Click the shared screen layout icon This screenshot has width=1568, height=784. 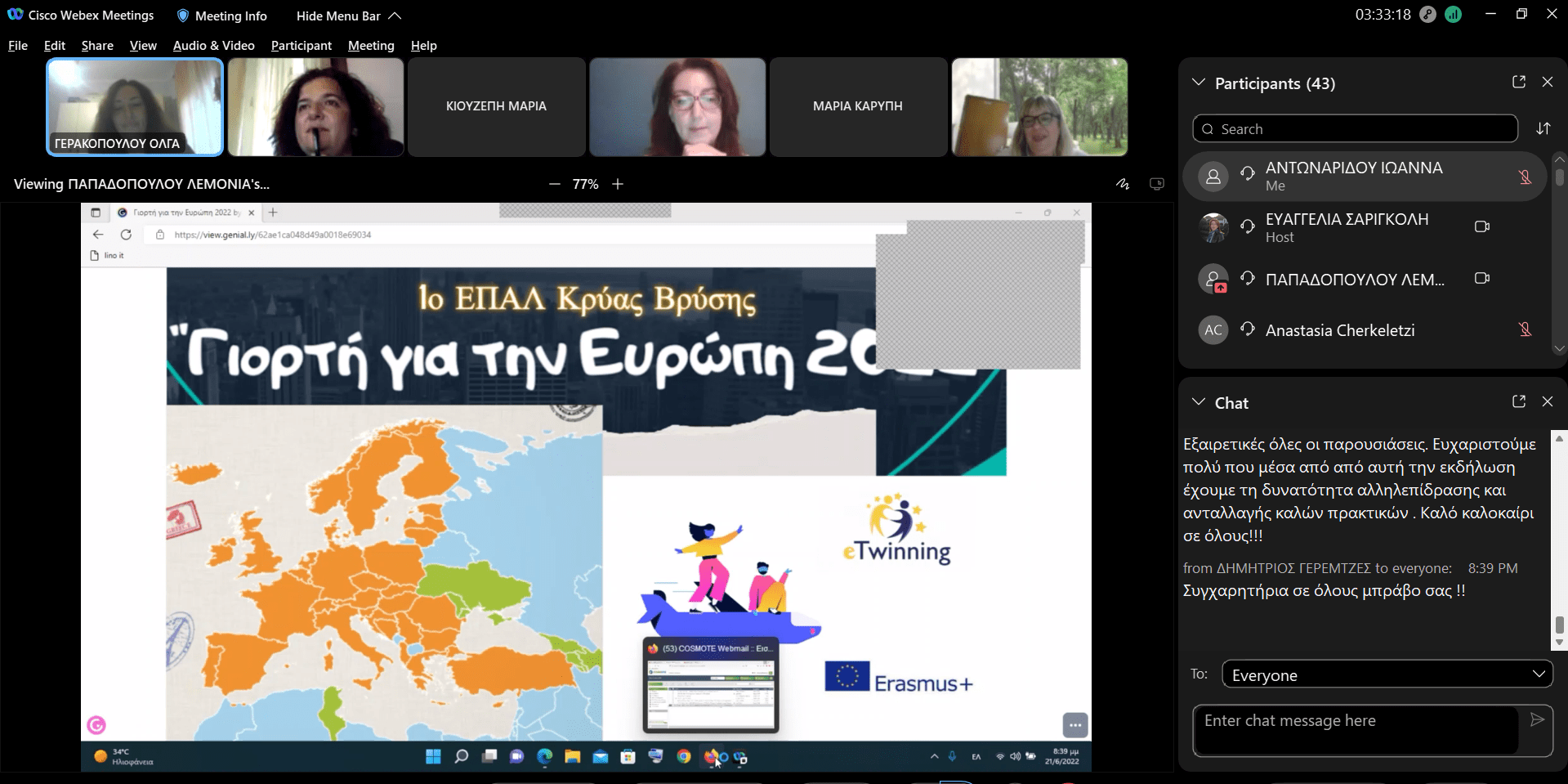(1157, 184)
